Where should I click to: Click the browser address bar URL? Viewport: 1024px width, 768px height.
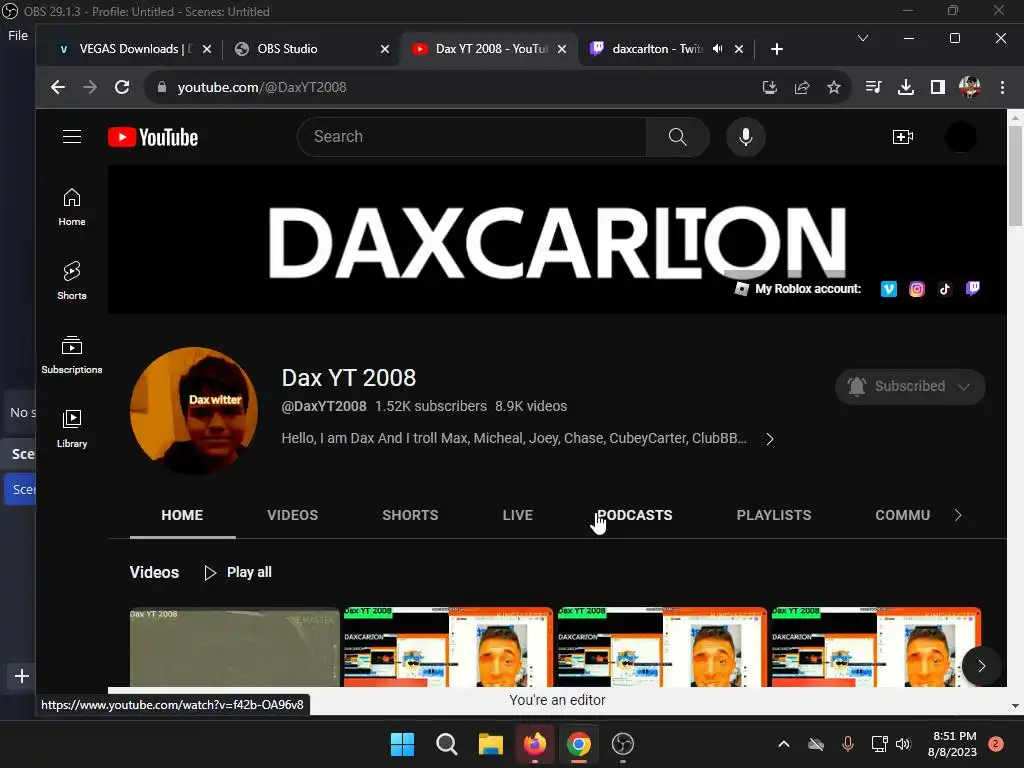(262, 87)
